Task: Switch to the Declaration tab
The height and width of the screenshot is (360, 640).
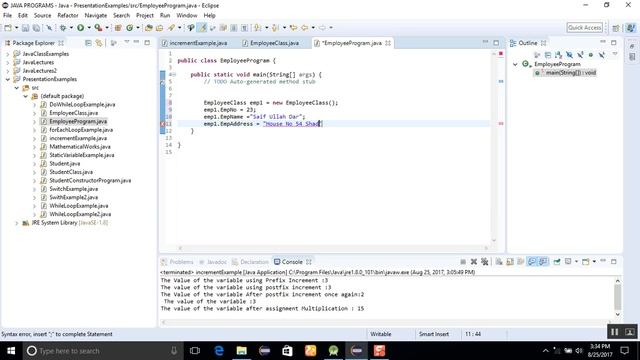Action: coord(250,262)
